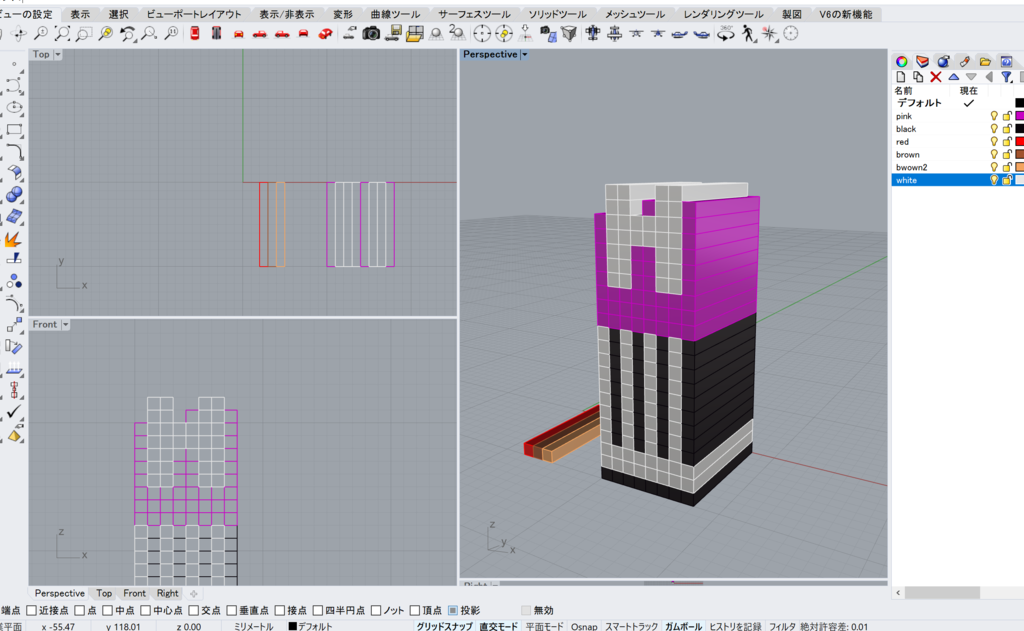Select the Pan view tool icon
This screenshot has height=631, width=1024.
click(x=19, y=34)
